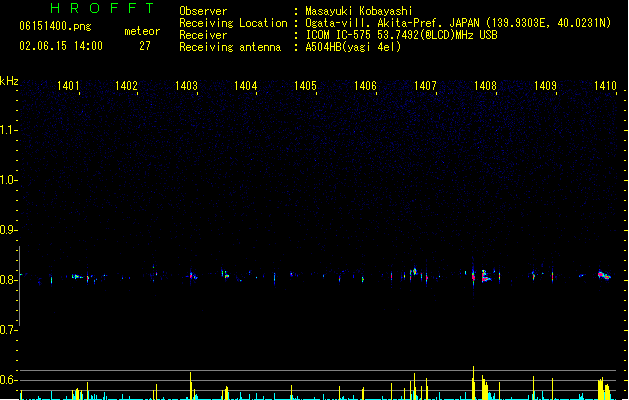The width and height of the screenshot is (629, 400).
Task: Select antenna value A504HB(yagi 4el)
Action: point(353,47)
